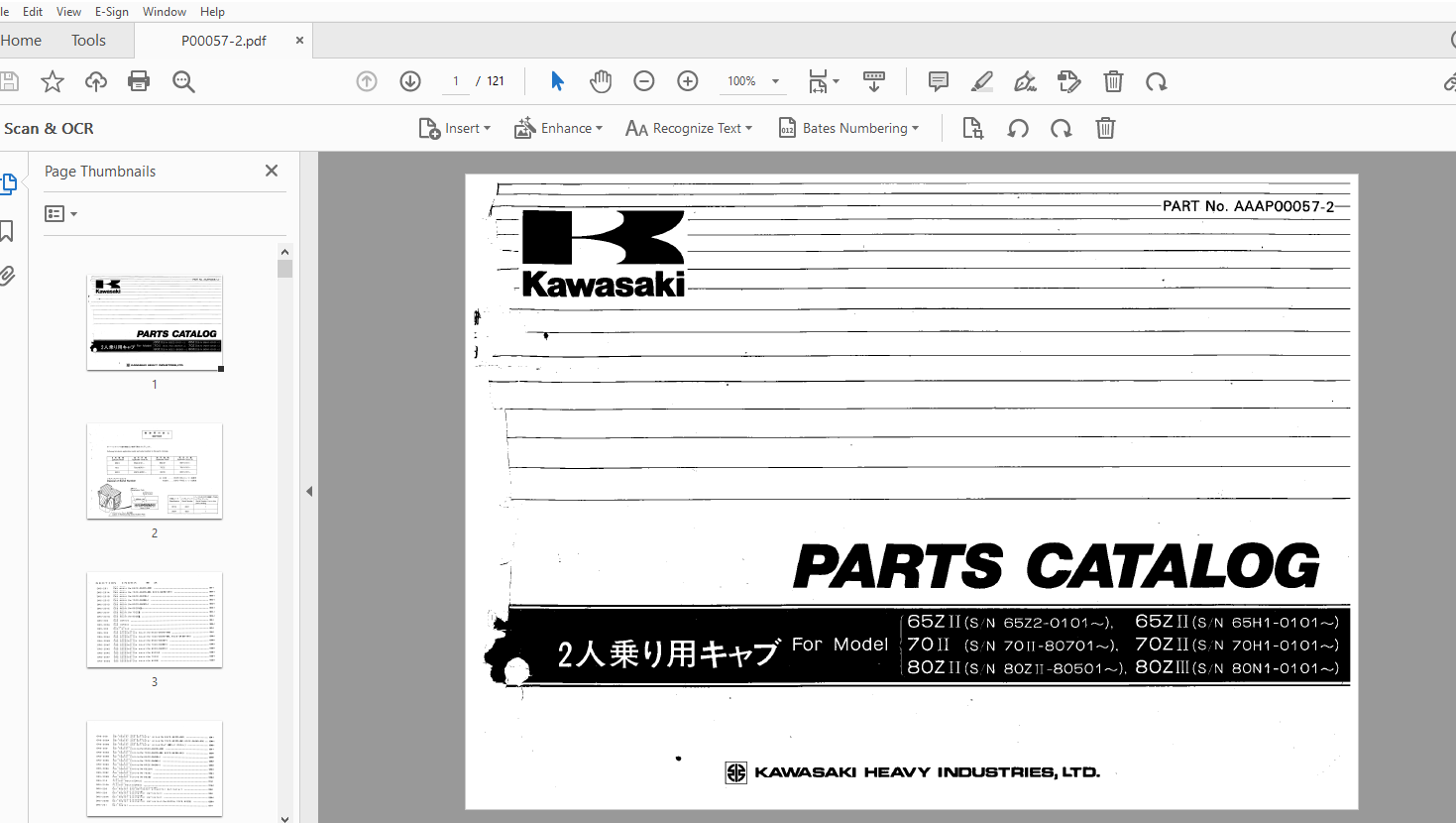Add a sticky note comment
This screenshot has width=1456, height=823.
pyautogui.click(x=939, y=81)
